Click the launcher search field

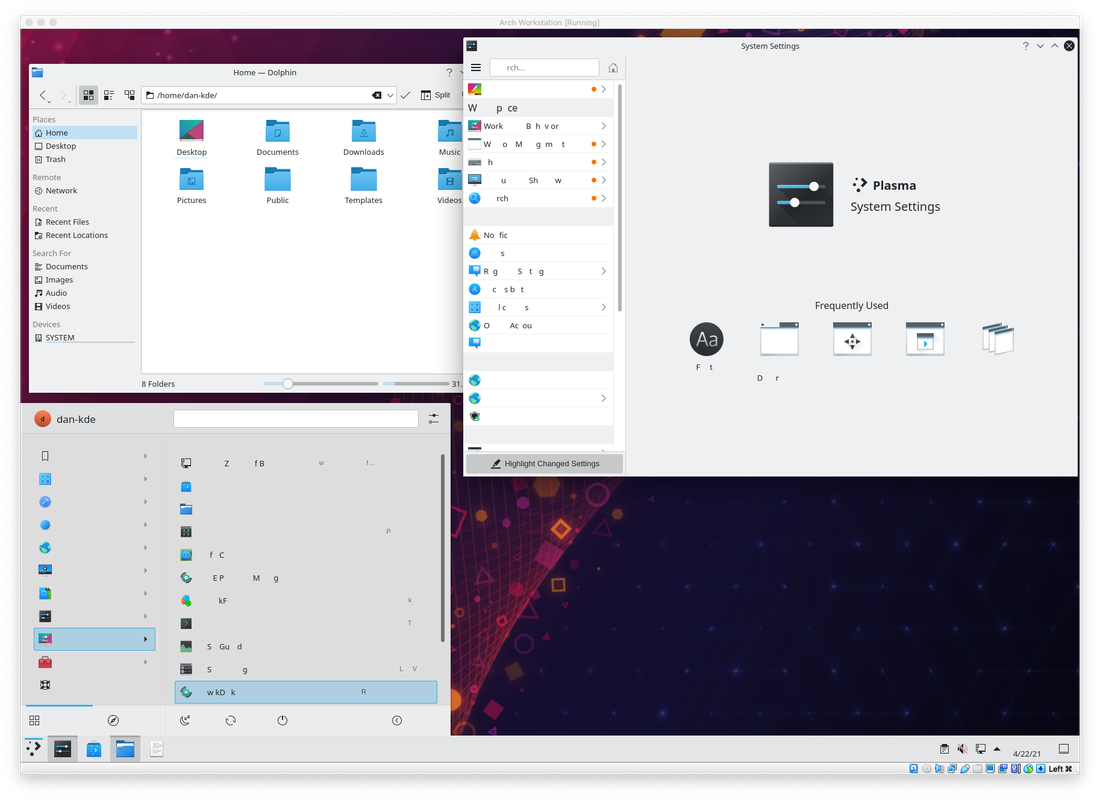click(295, 419)
